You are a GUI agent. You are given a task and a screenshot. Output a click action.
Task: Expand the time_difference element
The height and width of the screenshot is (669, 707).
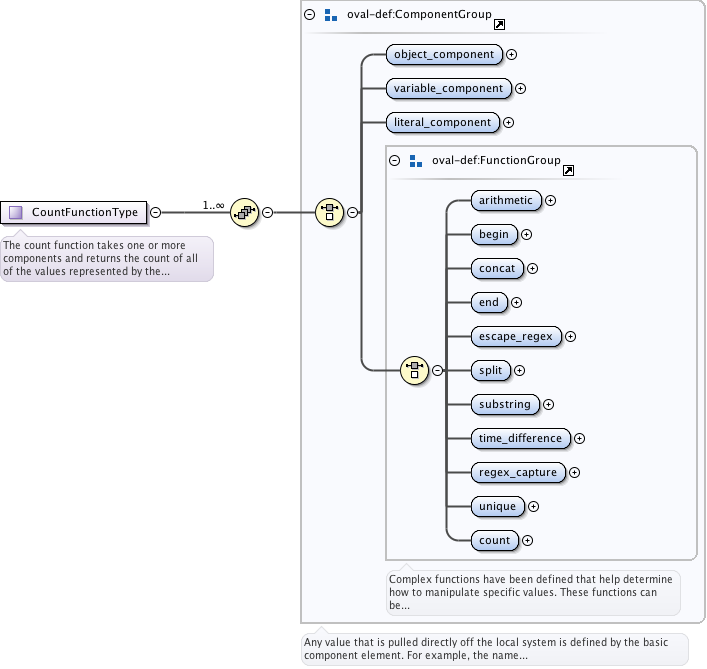579,438
